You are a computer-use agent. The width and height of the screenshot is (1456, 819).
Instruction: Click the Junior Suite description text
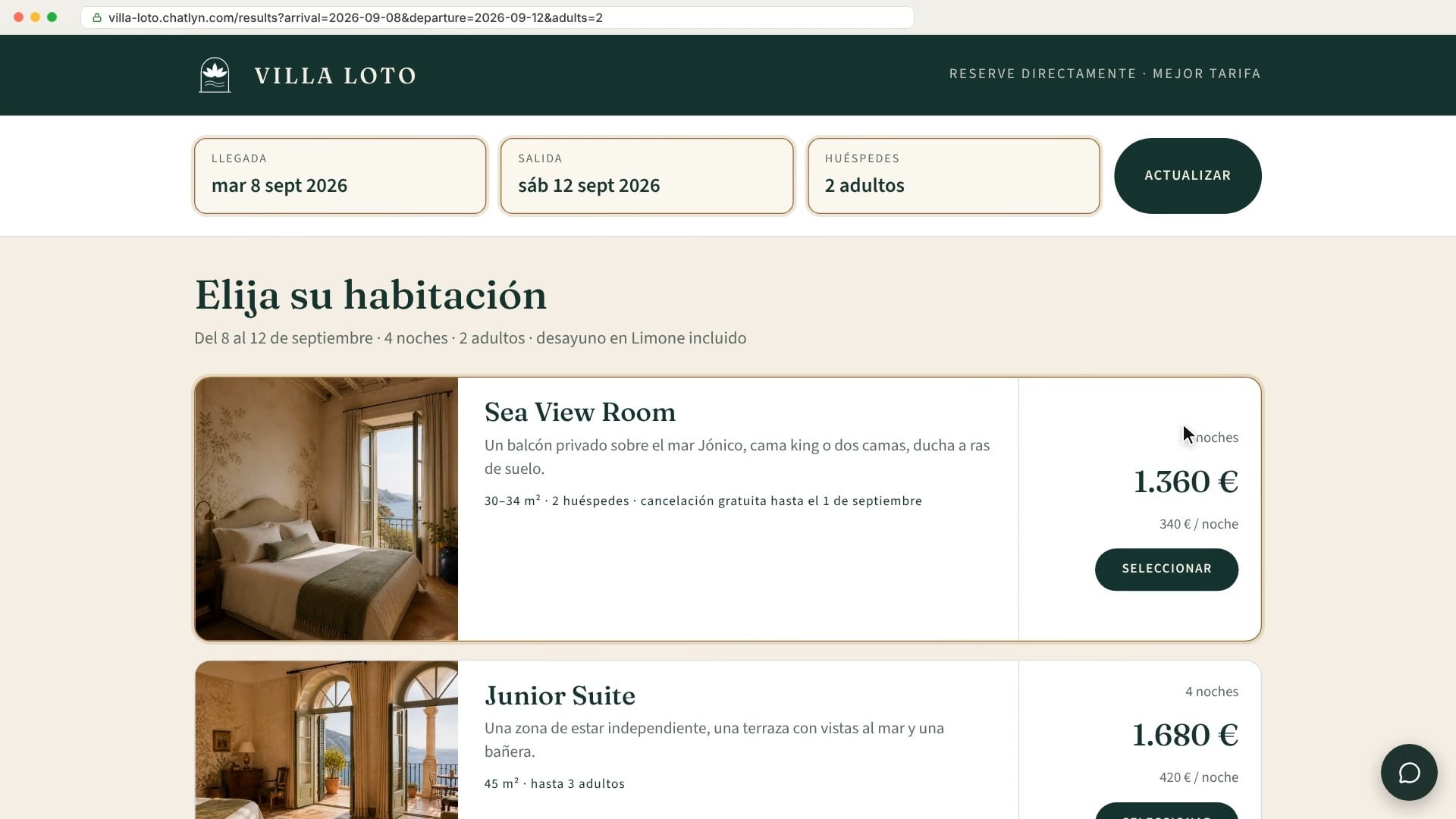tap(714, 739)
